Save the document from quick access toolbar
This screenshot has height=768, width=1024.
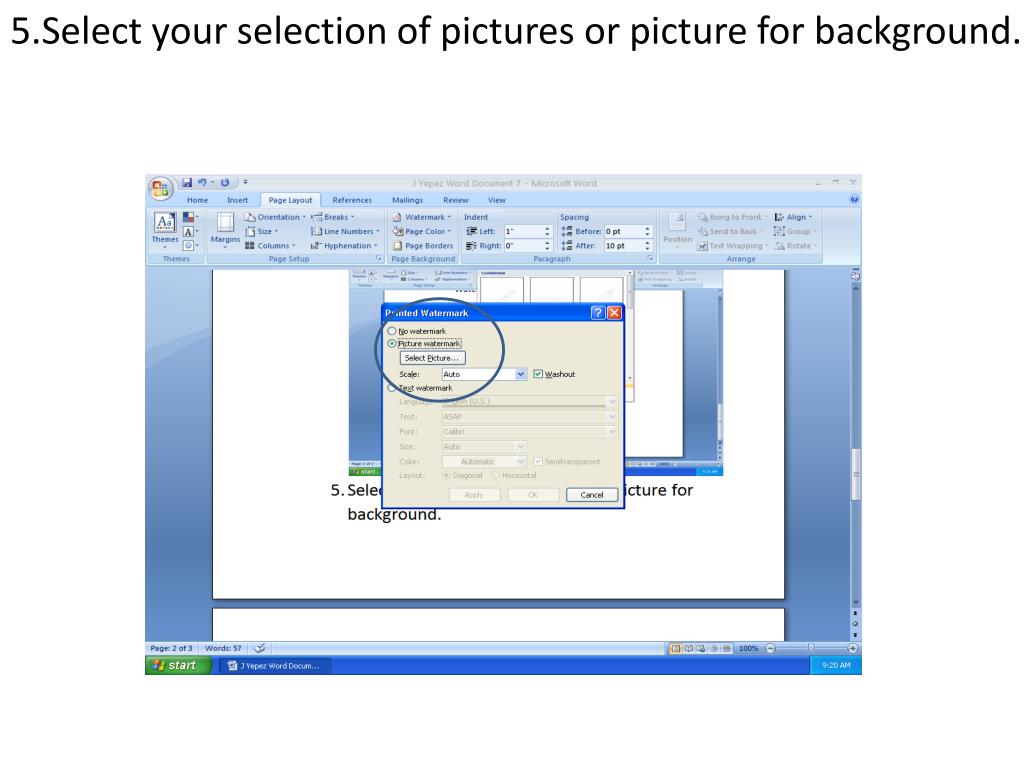187,183
